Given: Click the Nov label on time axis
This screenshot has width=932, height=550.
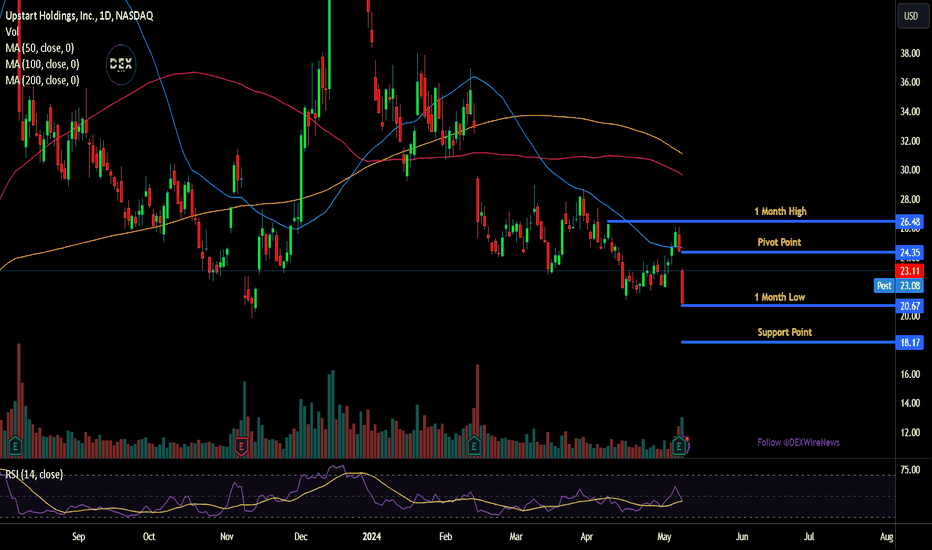Looking at the screenshot, I should click(x=226, y=536).
